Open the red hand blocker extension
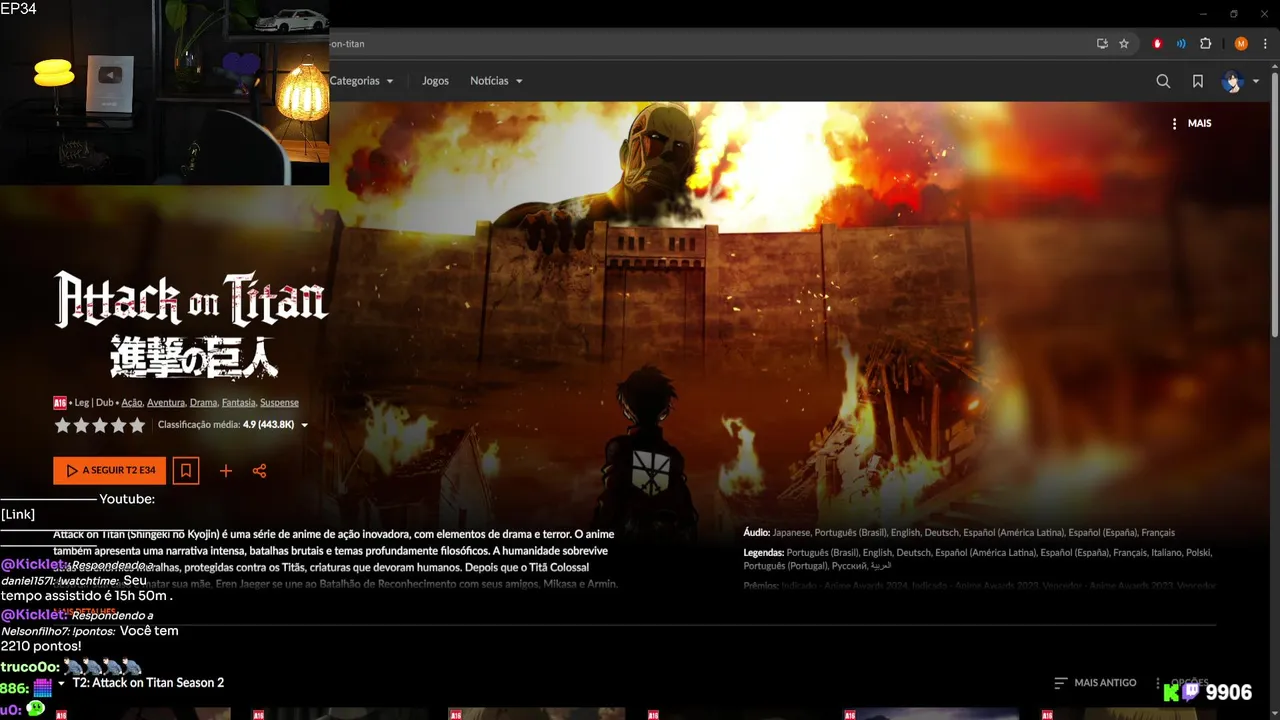This screenshot has height=720, width=1280. tap(1158, 44)
